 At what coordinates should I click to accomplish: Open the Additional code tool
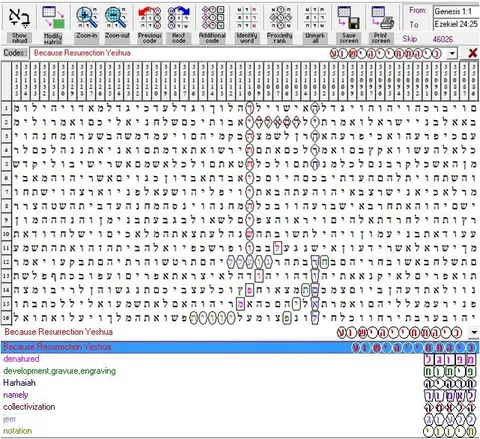coord(212,17)
